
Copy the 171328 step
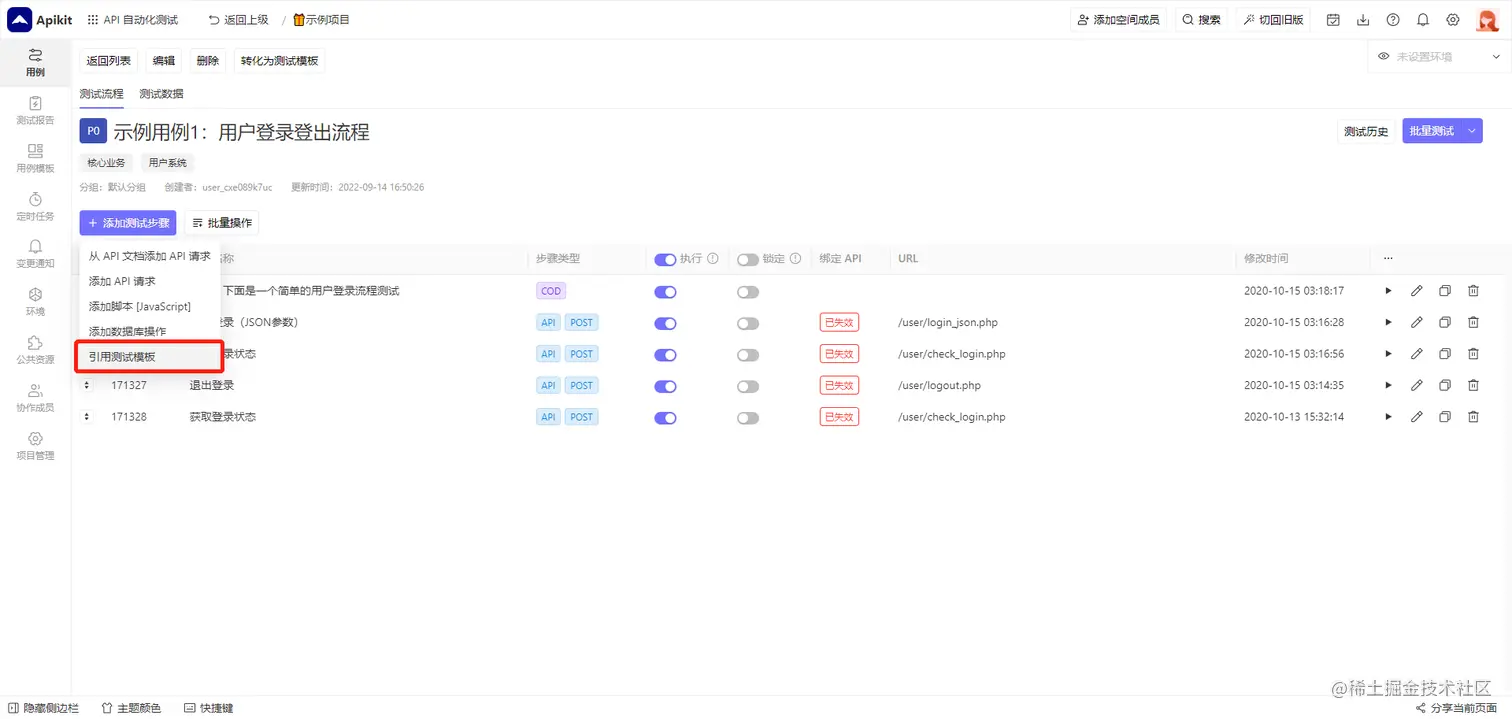click(x=1445, y=417)
